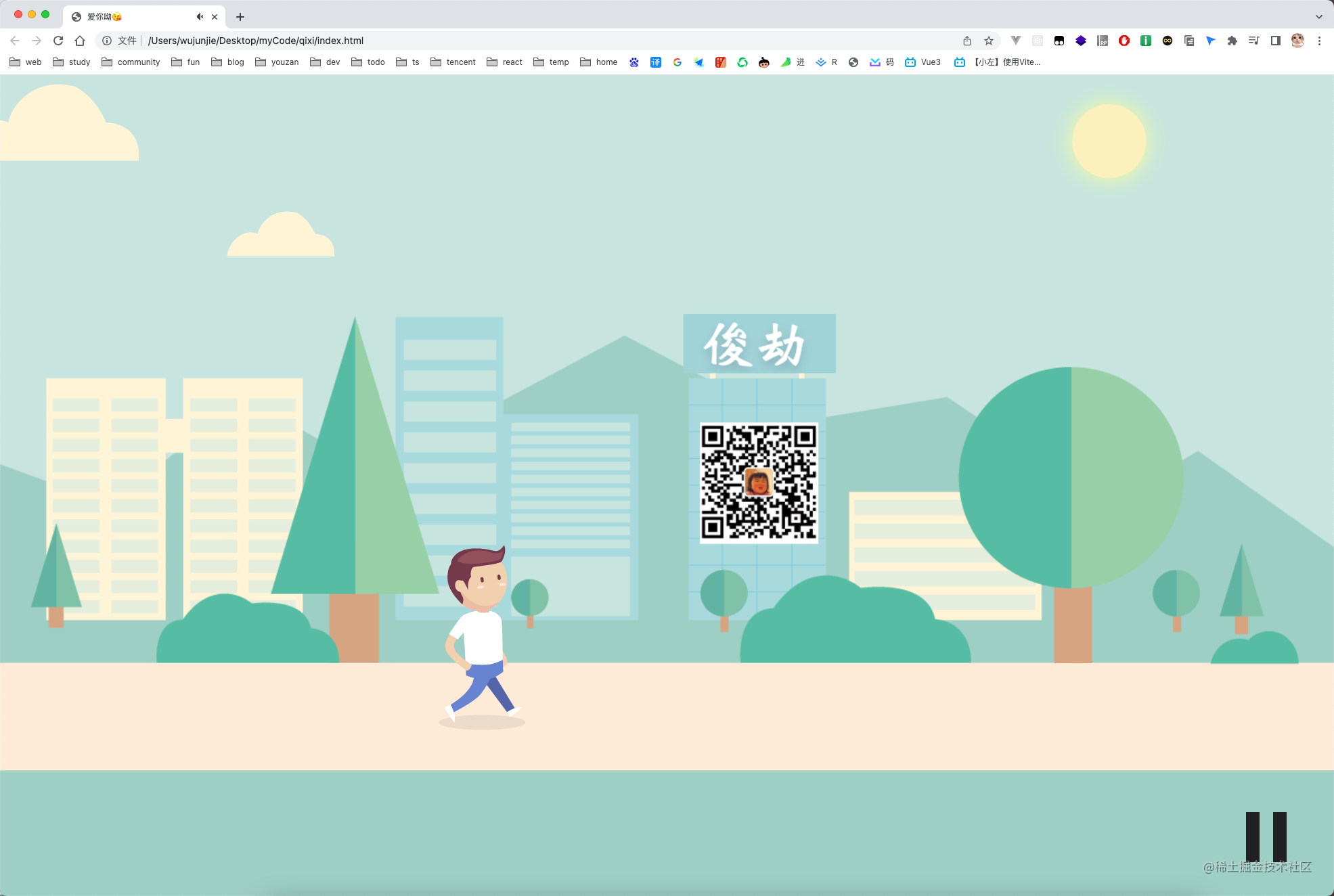This screenshot has width=1334, height=896.
Task: Open the Chrome profile avatar
Action: [1297, 41]
